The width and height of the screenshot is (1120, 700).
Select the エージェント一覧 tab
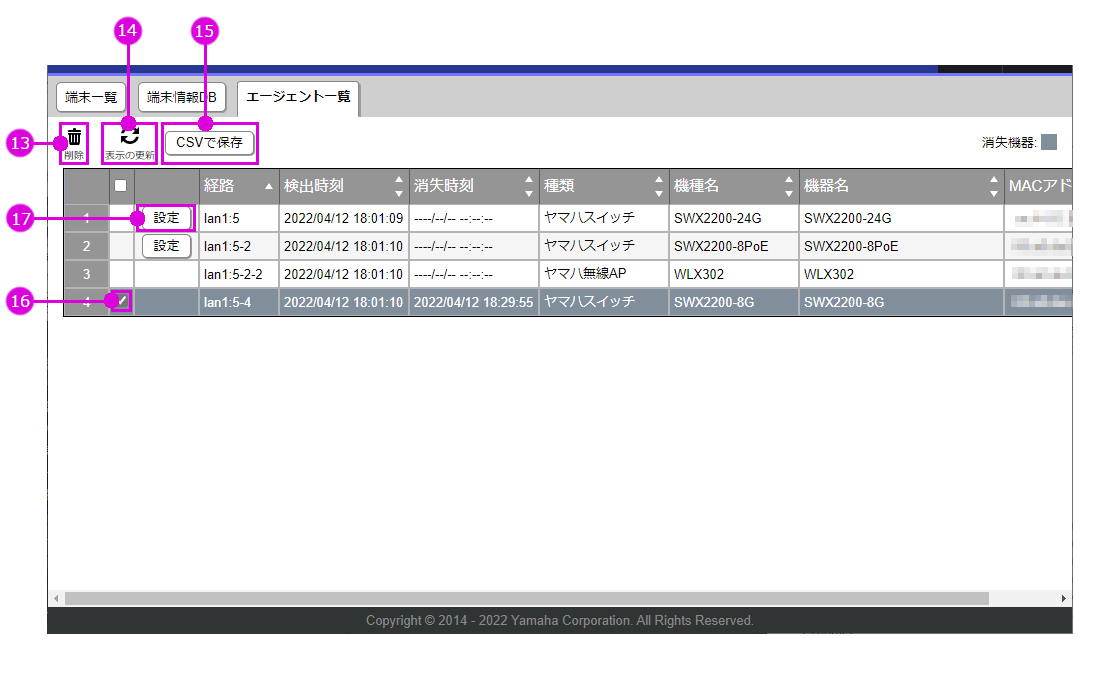(298, 97)
